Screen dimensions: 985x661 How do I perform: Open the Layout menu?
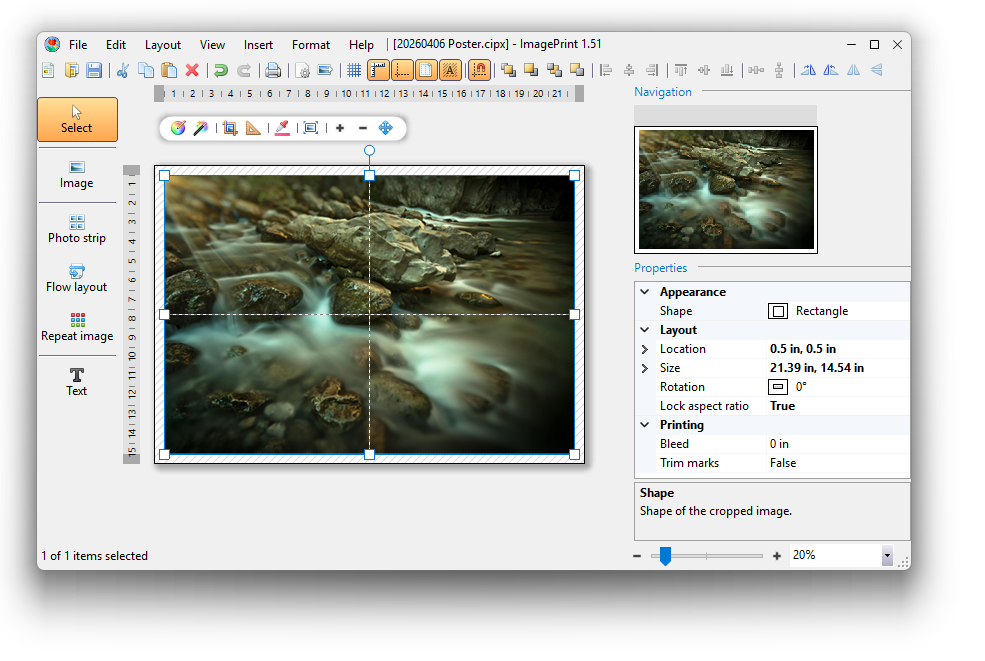pos(163,44)
